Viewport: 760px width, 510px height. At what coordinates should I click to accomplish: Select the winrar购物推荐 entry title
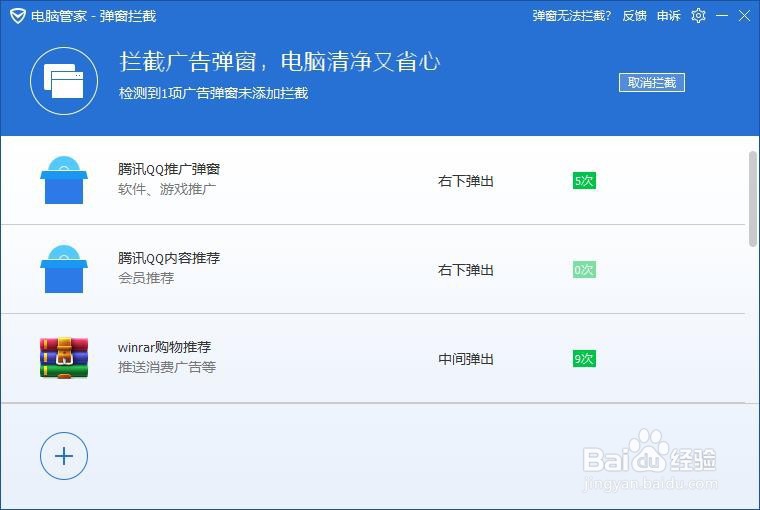(x=164, y=347)
